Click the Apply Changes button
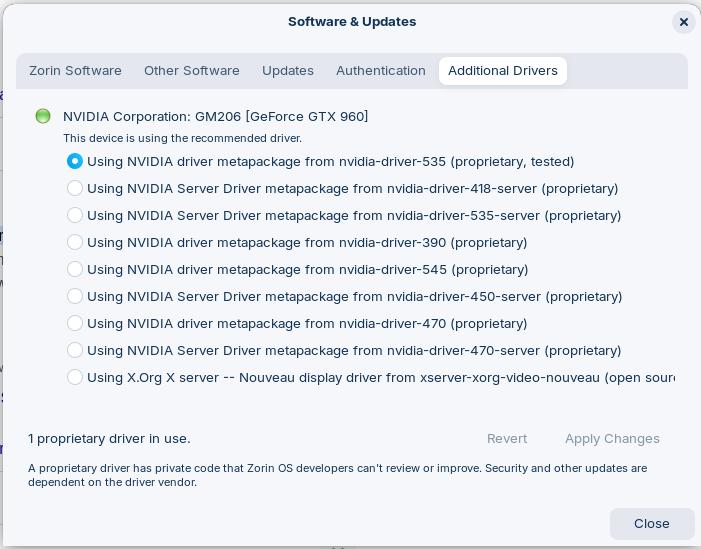The width and height of the screenshot is (701, 549). pyautogui.click(x=612, y=439)
